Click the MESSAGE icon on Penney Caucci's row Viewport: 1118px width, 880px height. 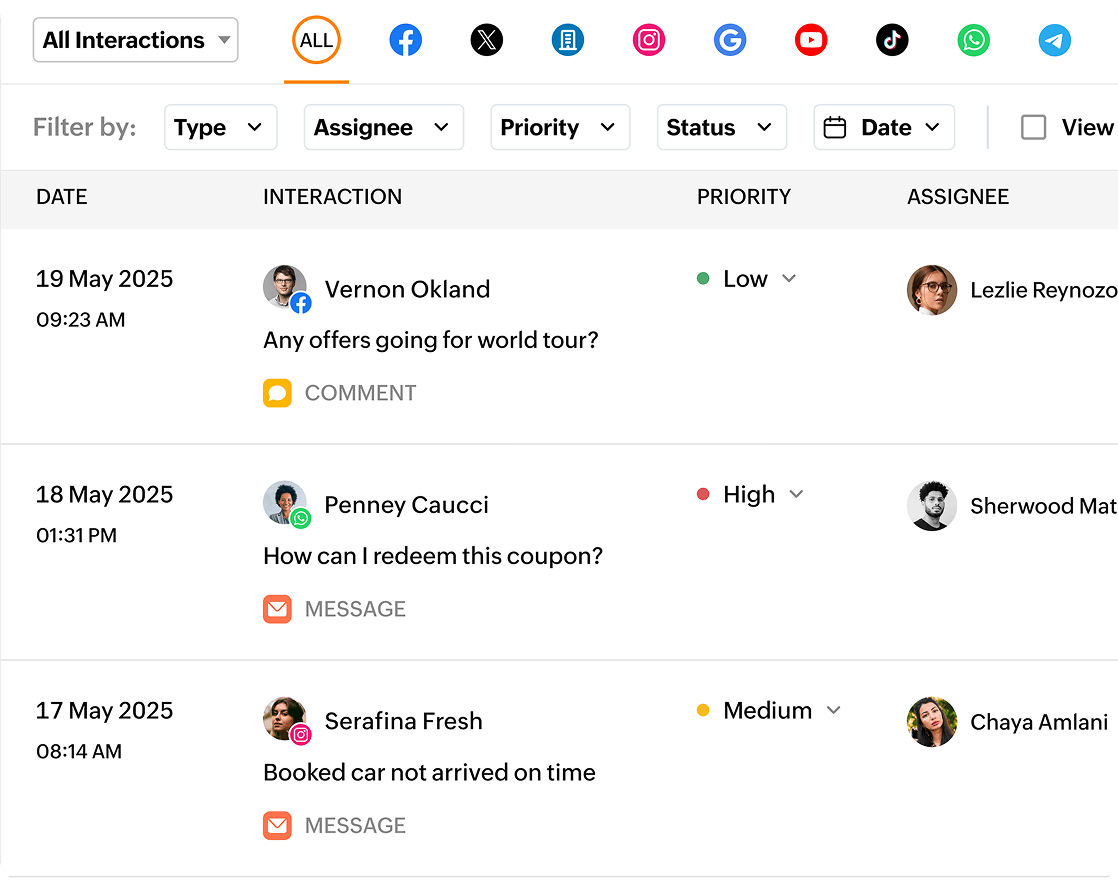click(x=277, y=609)
